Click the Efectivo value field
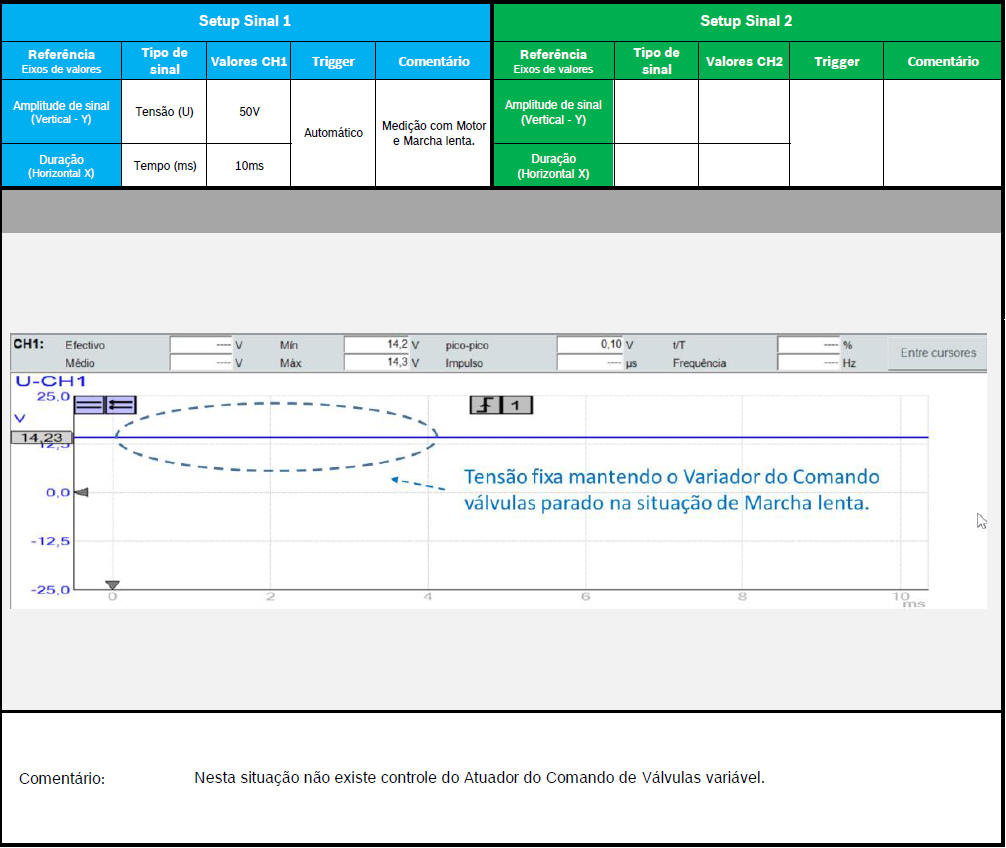The width and height of the screenshot is (1006, 848). (201, 345)
